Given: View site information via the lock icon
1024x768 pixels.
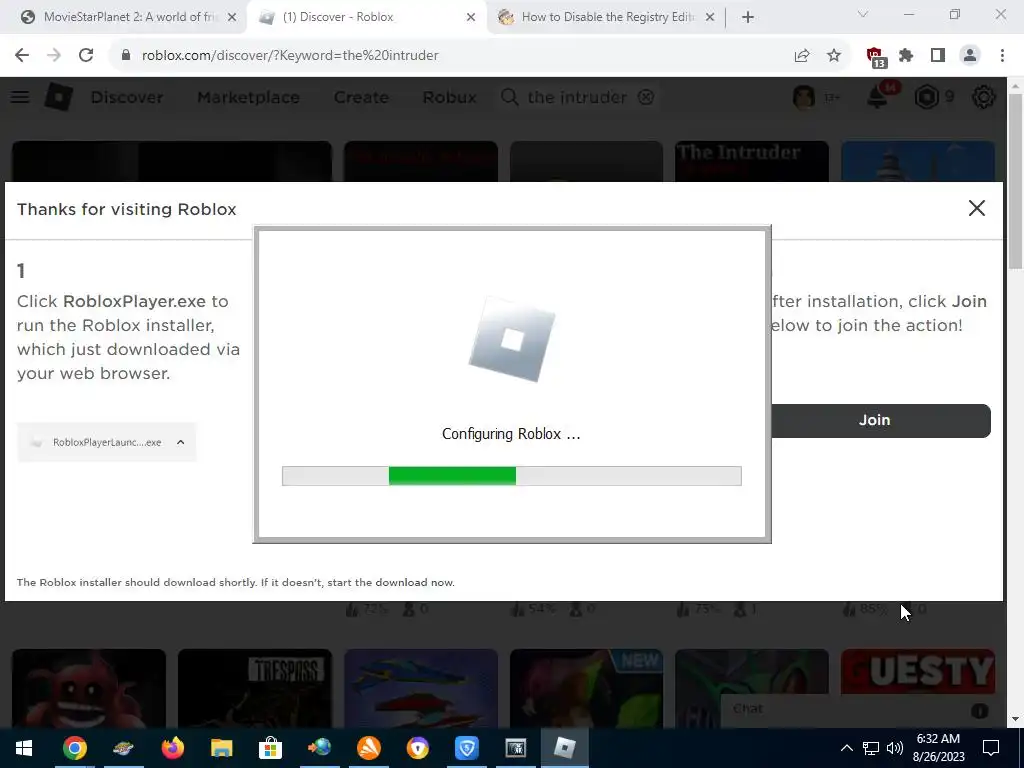Looking at the screenshot, I should pos(126,56).
